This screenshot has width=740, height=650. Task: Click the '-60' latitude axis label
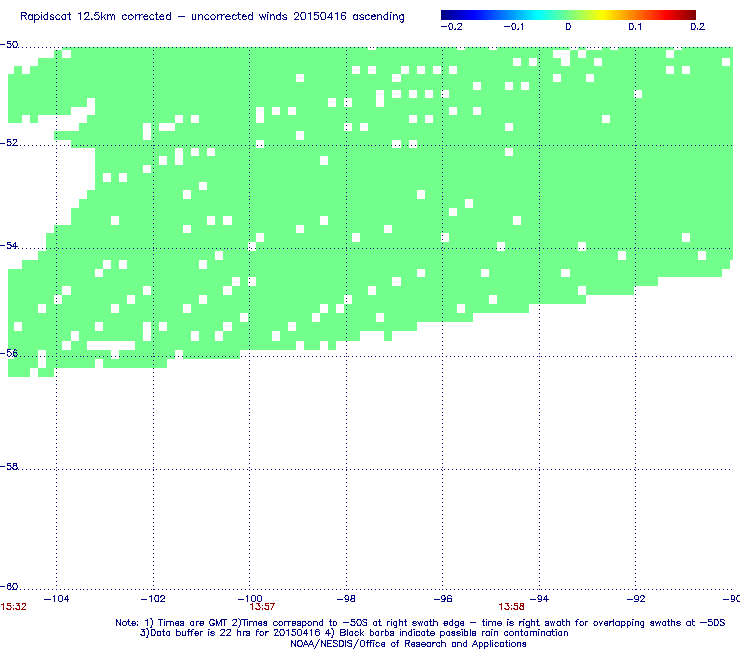(9, 587)
